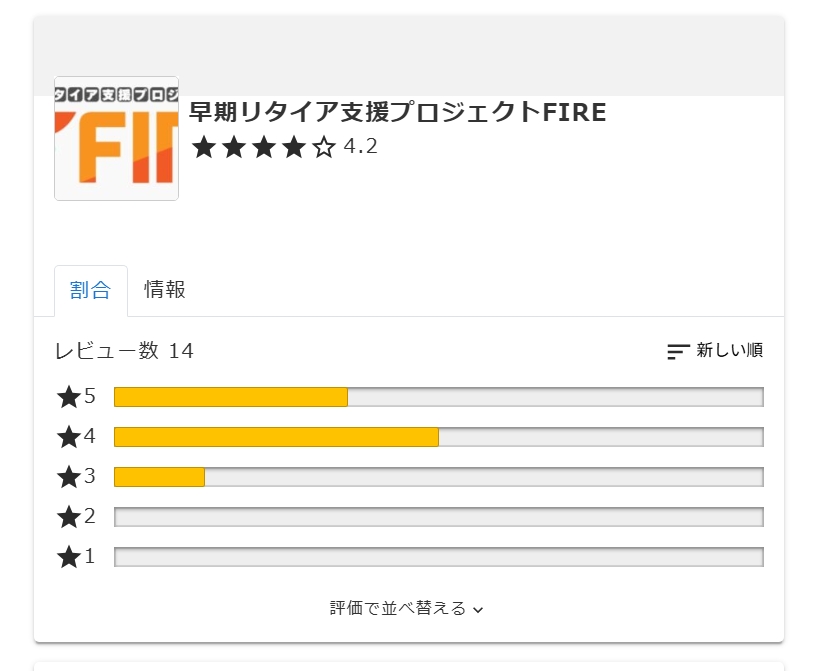Click the first star of 4.2 rating
The image size is (832, 671).
pyautogui.click(x=204, y=148)
